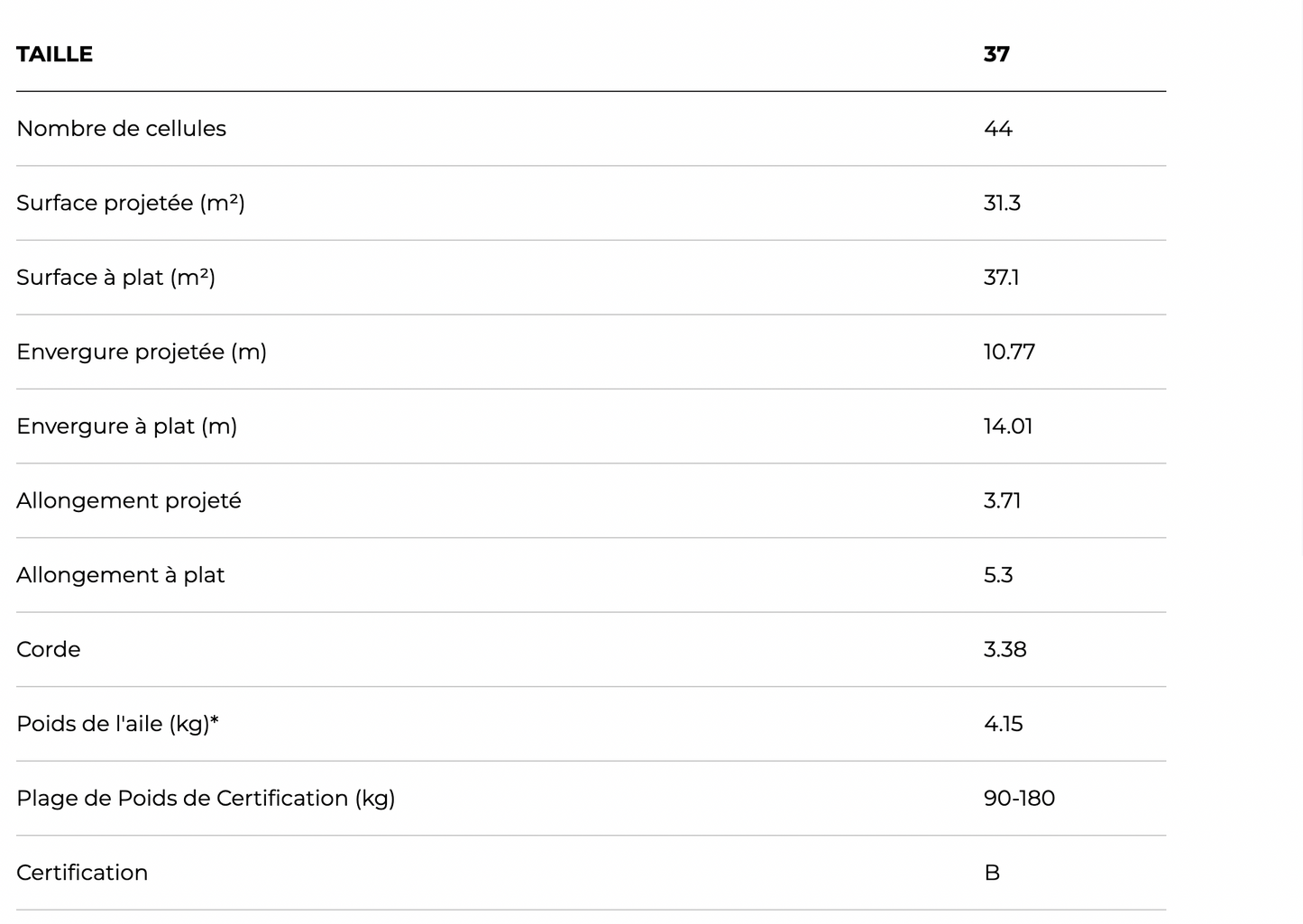Select the chord value 3.38

[x=1005, y=650]
